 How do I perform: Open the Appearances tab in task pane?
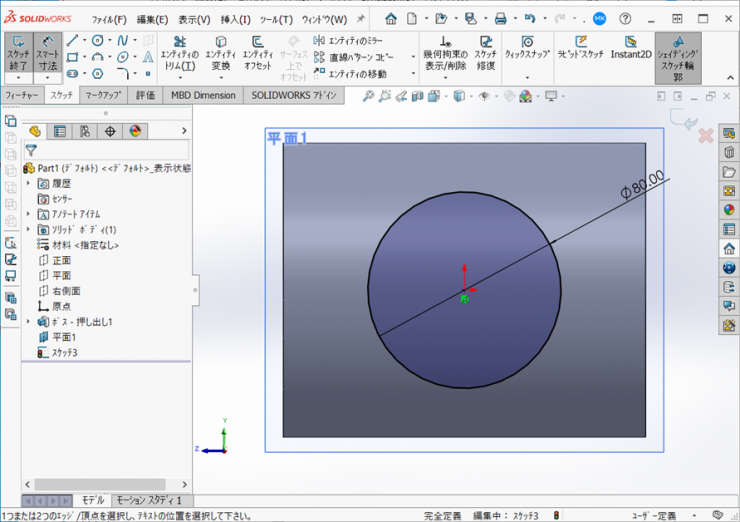pyautogui.click(x=729, y=209)
